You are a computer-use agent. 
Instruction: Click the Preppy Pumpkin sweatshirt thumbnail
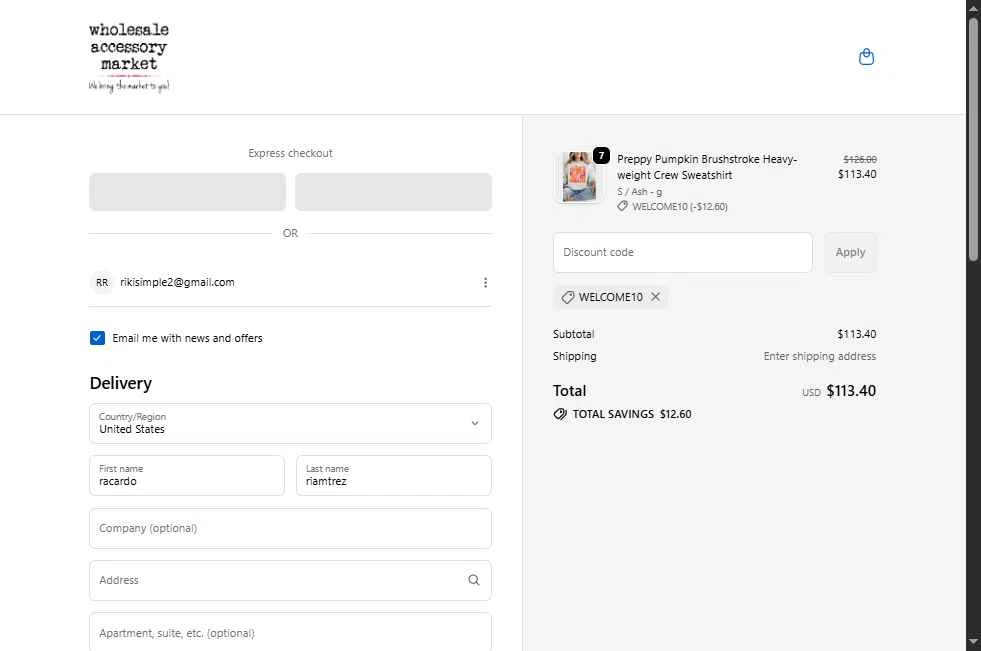coord(579,177)
